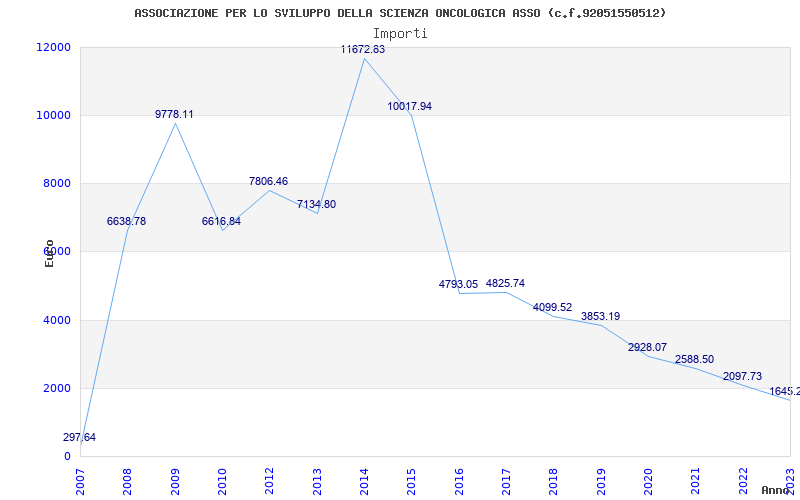Click the data label 2928.07
800x500 pixels.
tap(647, 347)
